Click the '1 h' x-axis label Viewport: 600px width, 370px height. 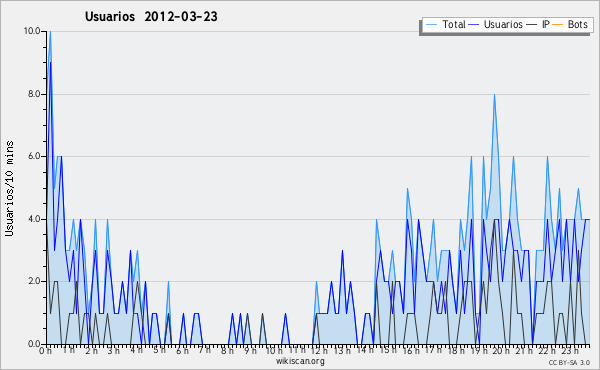(68, 350)
